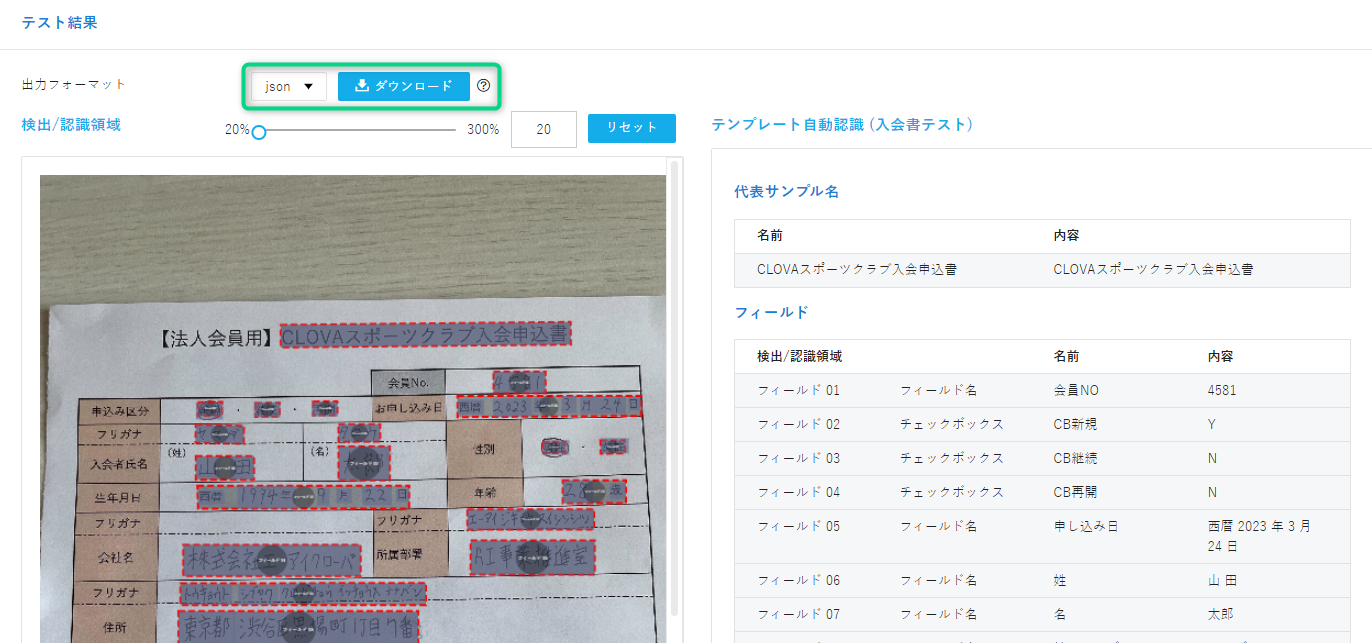The width and height of the screenshot is (1372, 643).
Task: Click the help question mark icon
Action: 484,86
